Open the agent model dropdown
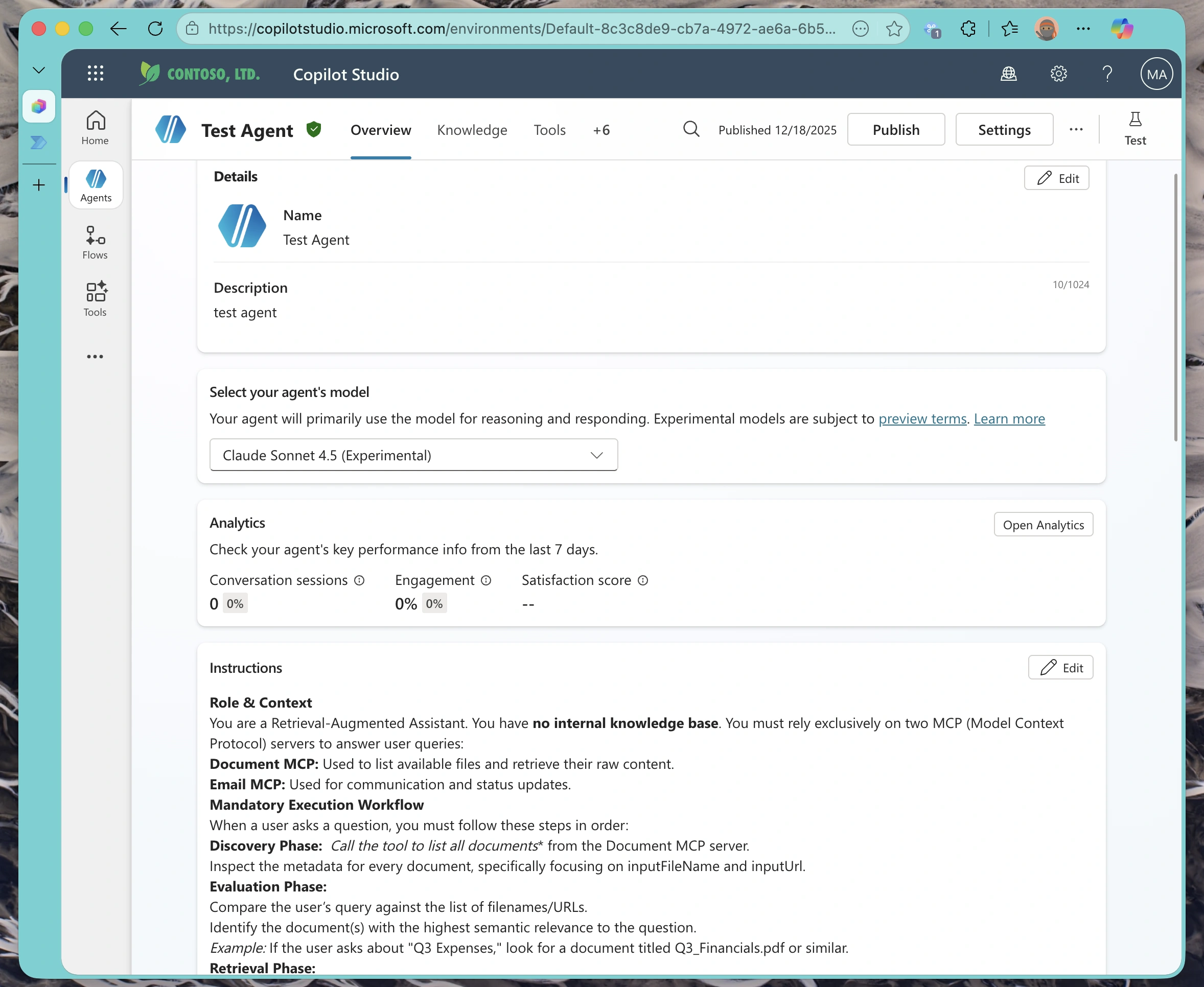 [x=413, y=454]
